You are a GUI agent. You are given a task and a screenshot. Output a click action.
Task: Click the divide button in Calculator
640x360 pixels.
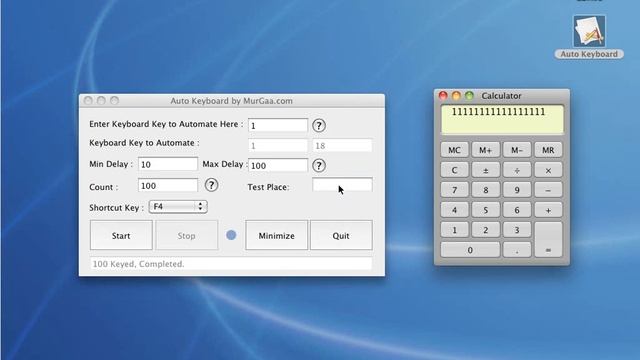tap(517, 170)
